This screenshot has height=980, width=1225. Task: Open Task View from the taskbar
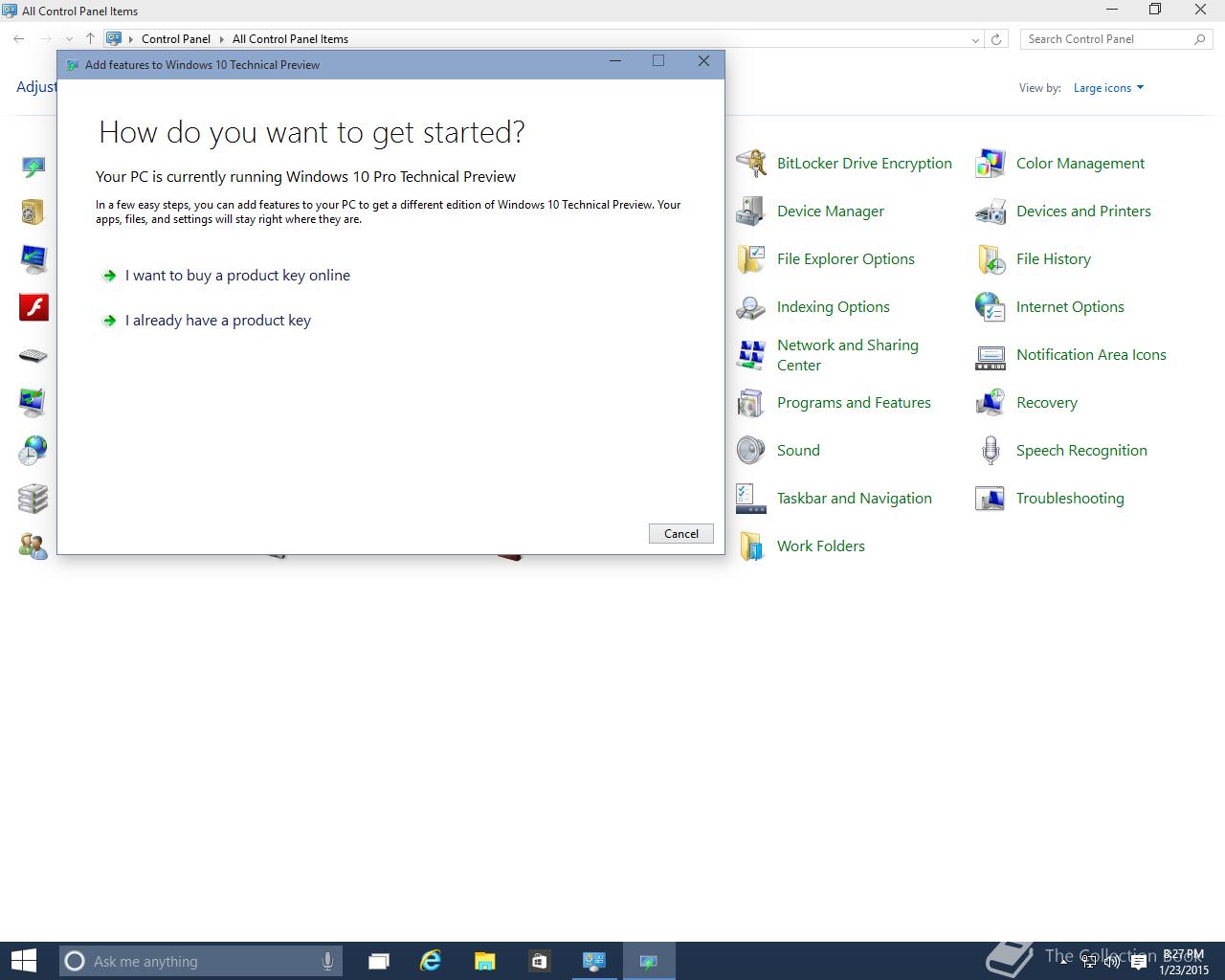click(379, 961)
